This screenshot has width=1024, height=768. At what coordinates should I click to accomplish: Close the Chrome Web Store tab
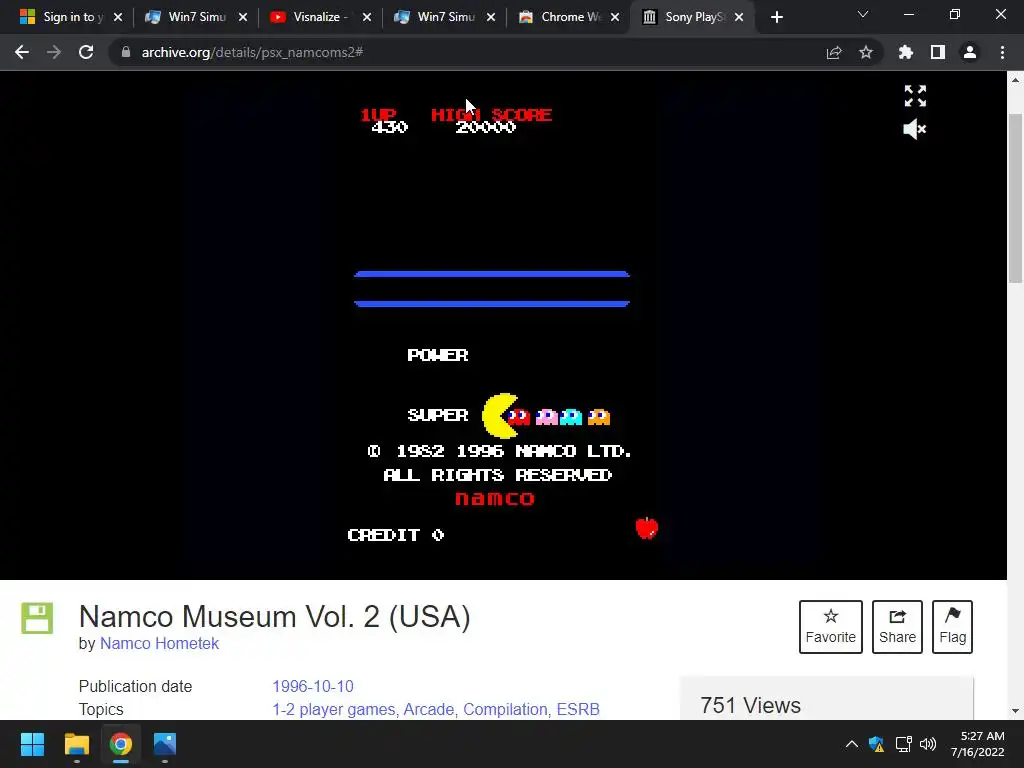pyautogui.click(x=615, y=18)
